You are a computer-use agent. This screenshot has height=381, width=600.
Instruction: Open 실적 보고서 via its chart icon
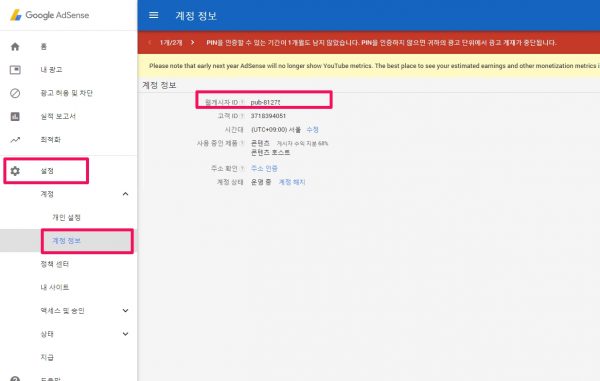[x=15, y=116]
